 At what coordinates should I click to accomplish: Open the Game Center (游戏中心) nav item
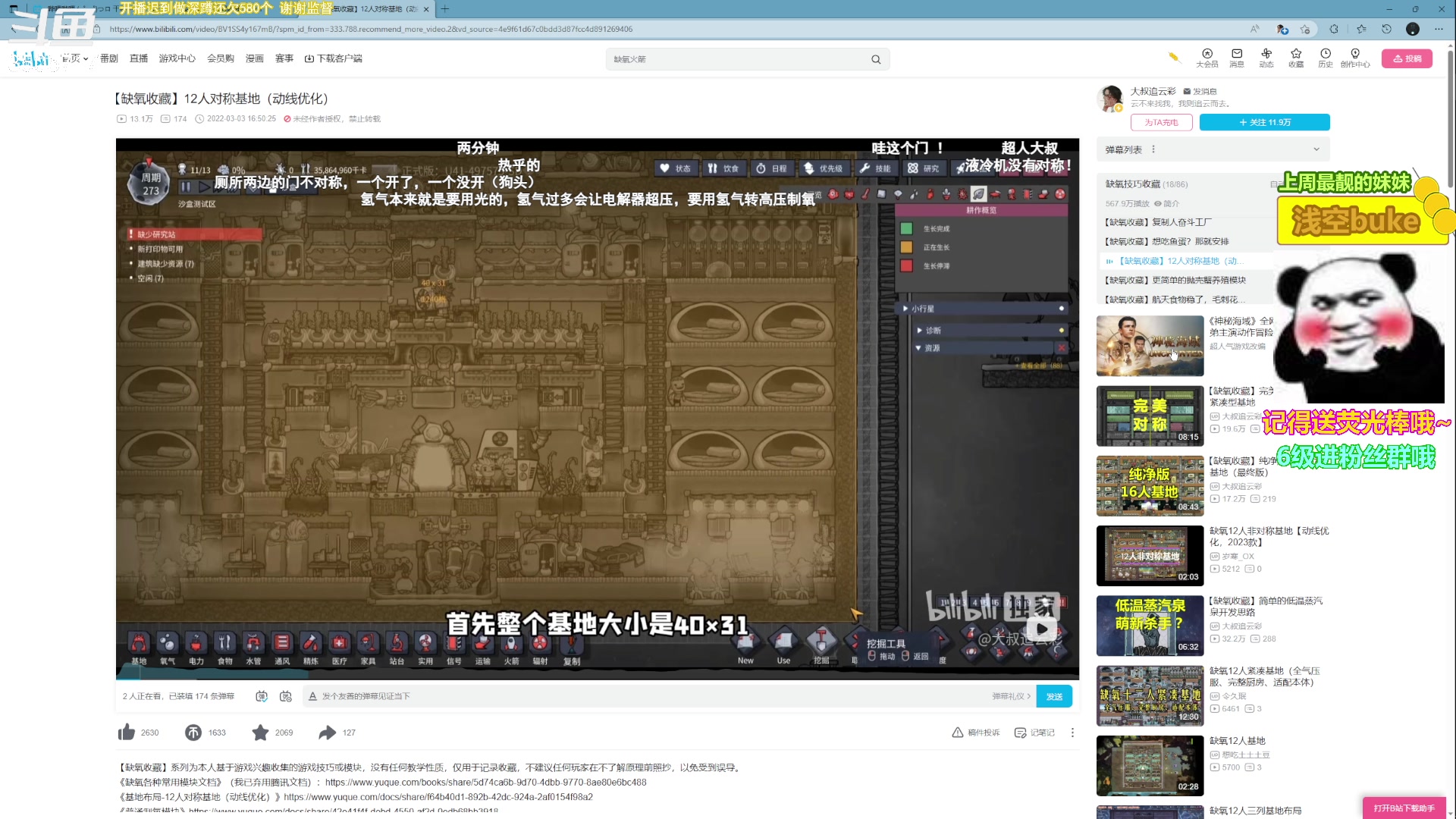(x=177, y=58)
